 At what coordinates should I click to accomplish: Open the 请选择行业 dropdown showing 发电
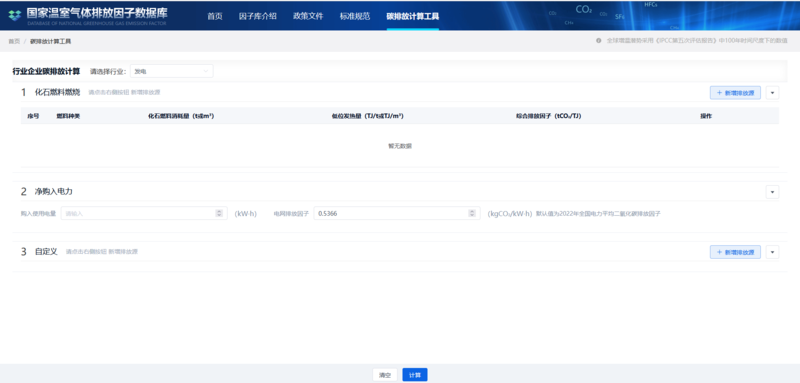(171, 71)
